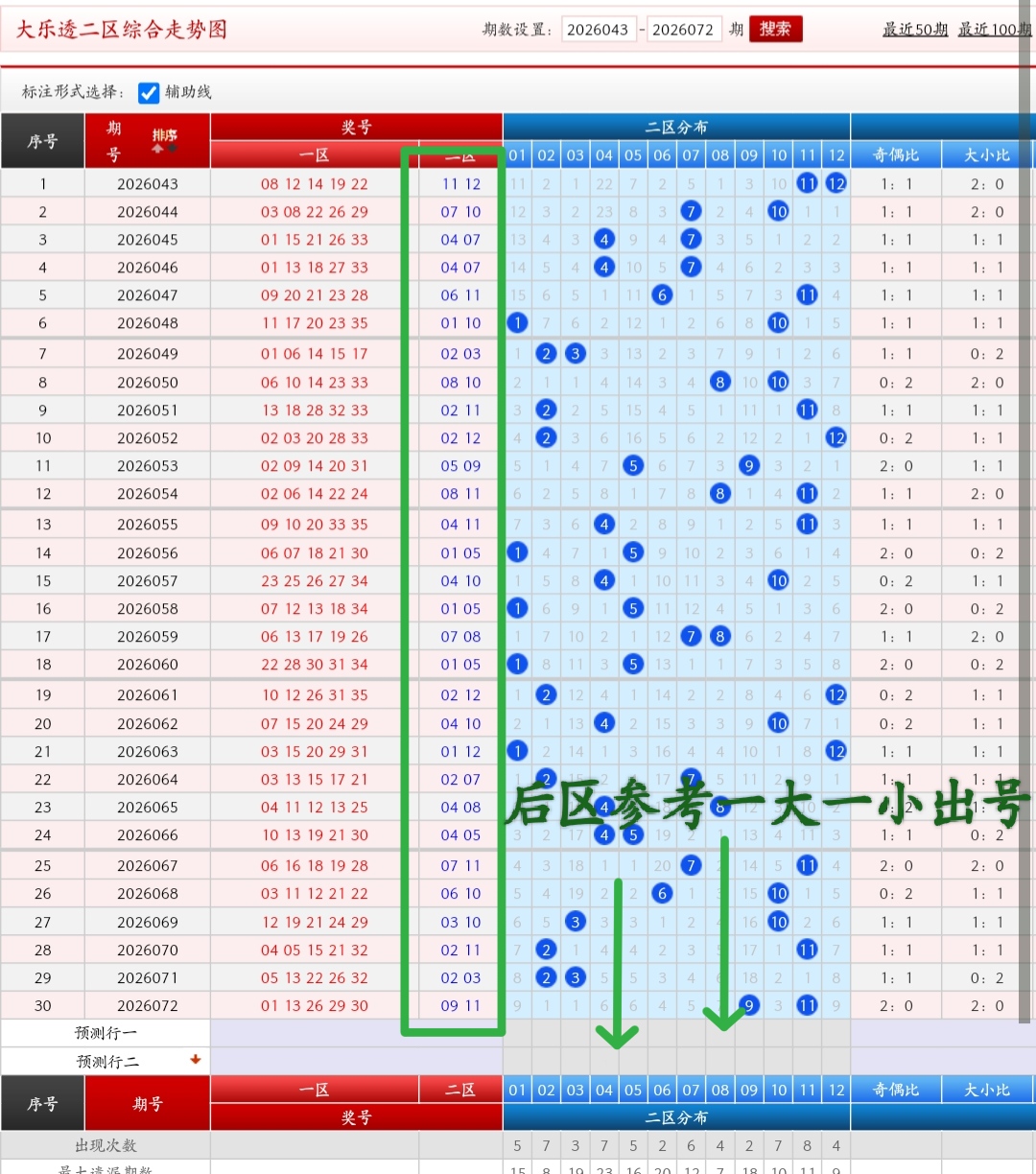
Task: Click back-zone numbers 05 09 in row 2026053
Action: coord(461,465)
